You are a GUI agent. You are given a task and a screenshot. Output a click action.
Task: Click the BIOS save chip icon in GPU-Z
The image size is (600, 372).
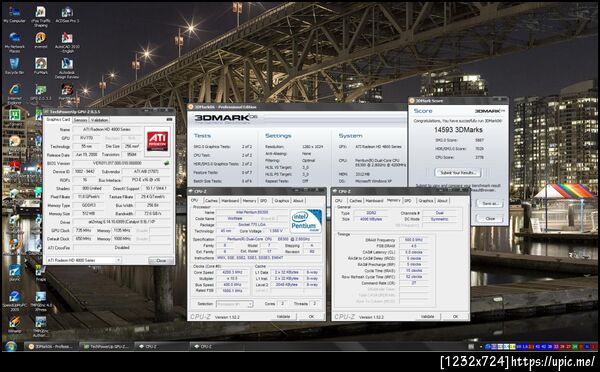coord(166,163)
